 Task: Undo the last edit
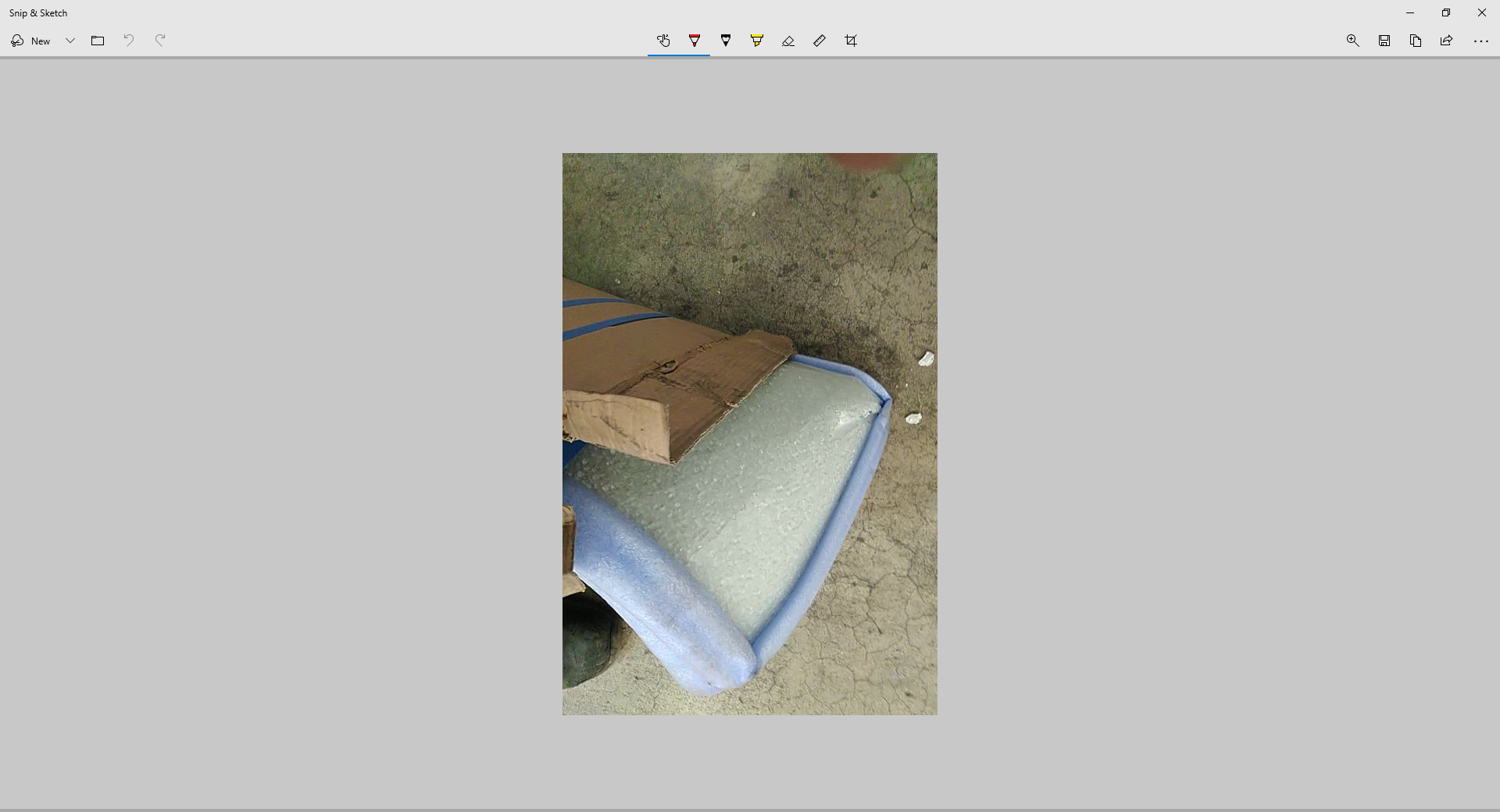(129, 41)
